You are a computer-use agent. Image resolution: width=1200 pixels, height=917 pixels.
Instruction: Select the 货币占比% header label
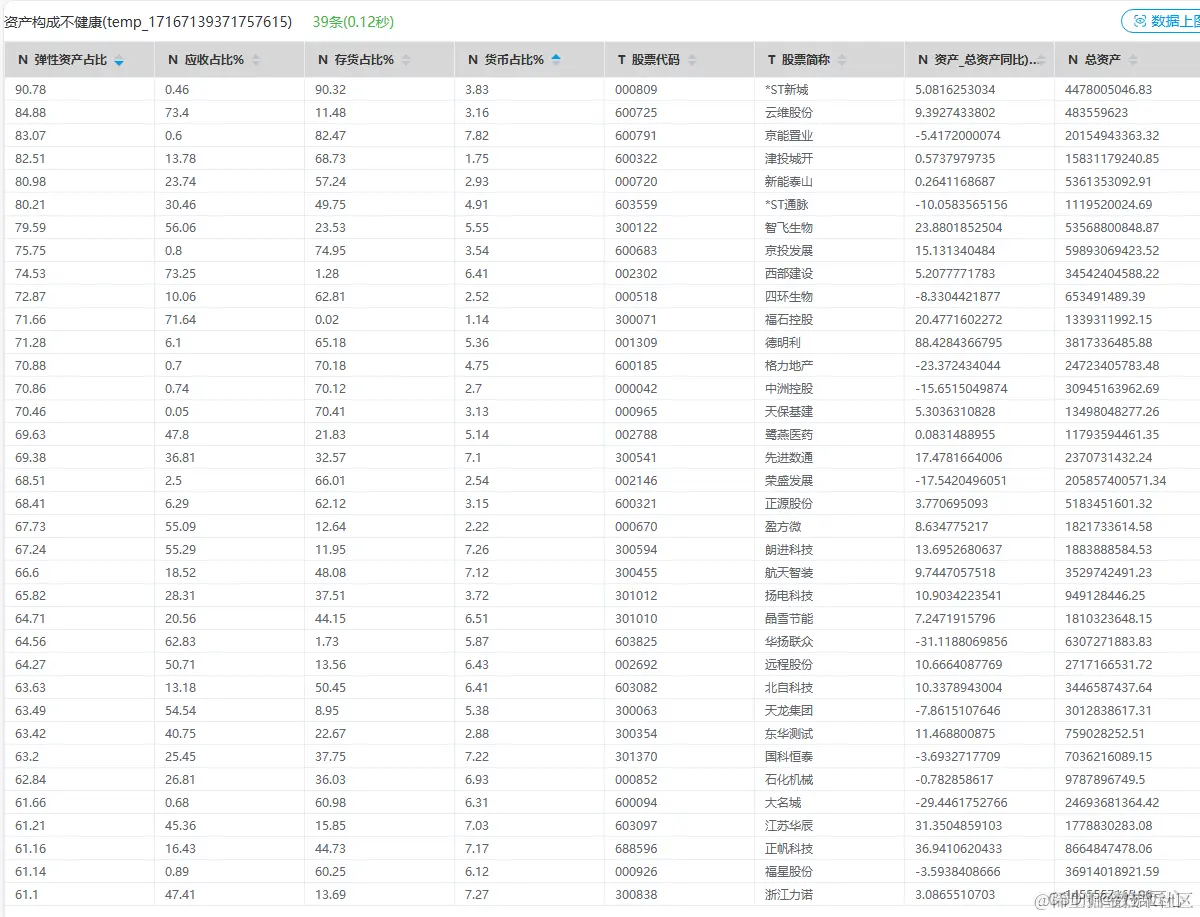tap(514, 60)
